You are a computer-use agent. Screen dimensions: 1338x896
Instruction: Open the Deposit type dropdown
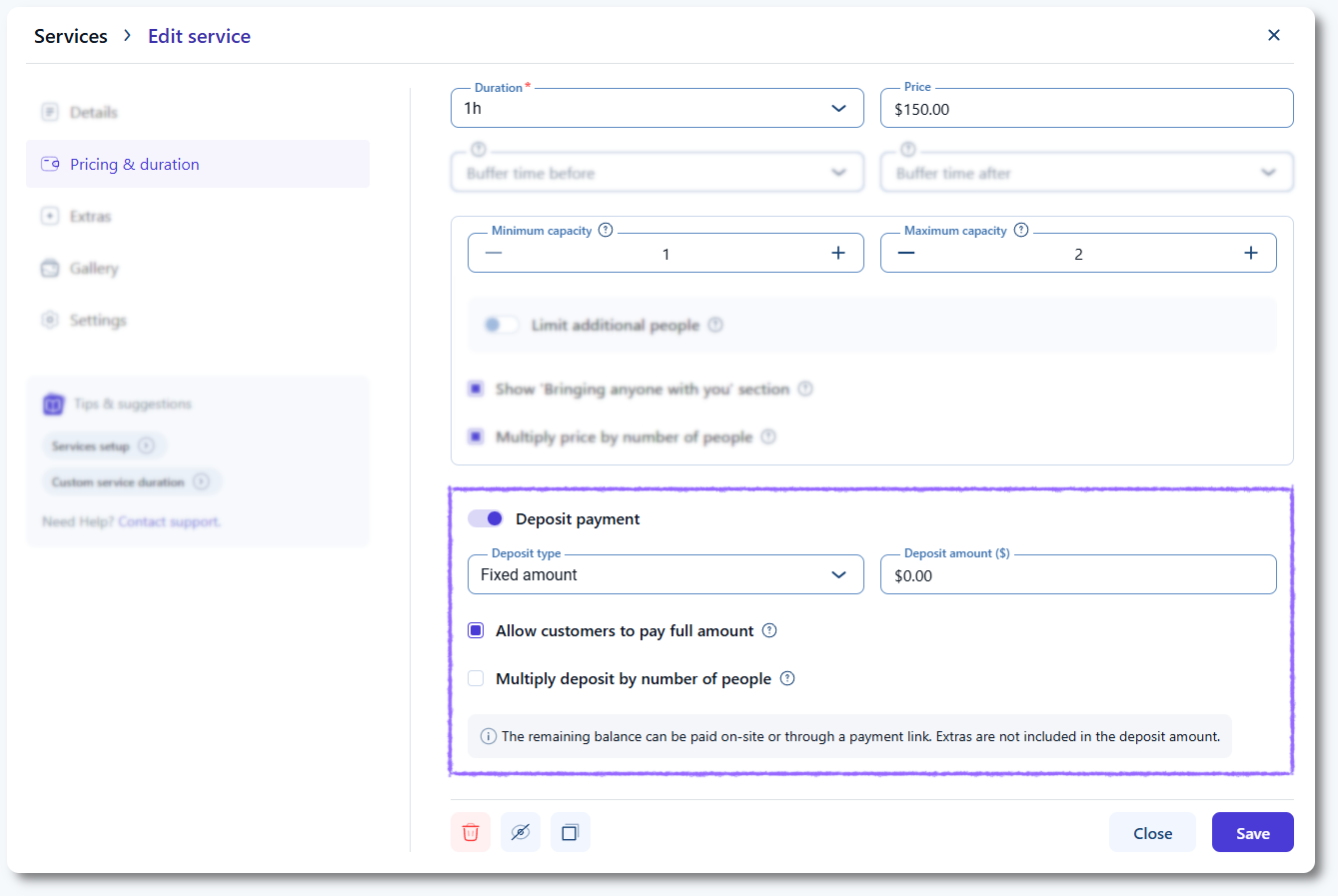pyautogui.click(x=665, y=574)
